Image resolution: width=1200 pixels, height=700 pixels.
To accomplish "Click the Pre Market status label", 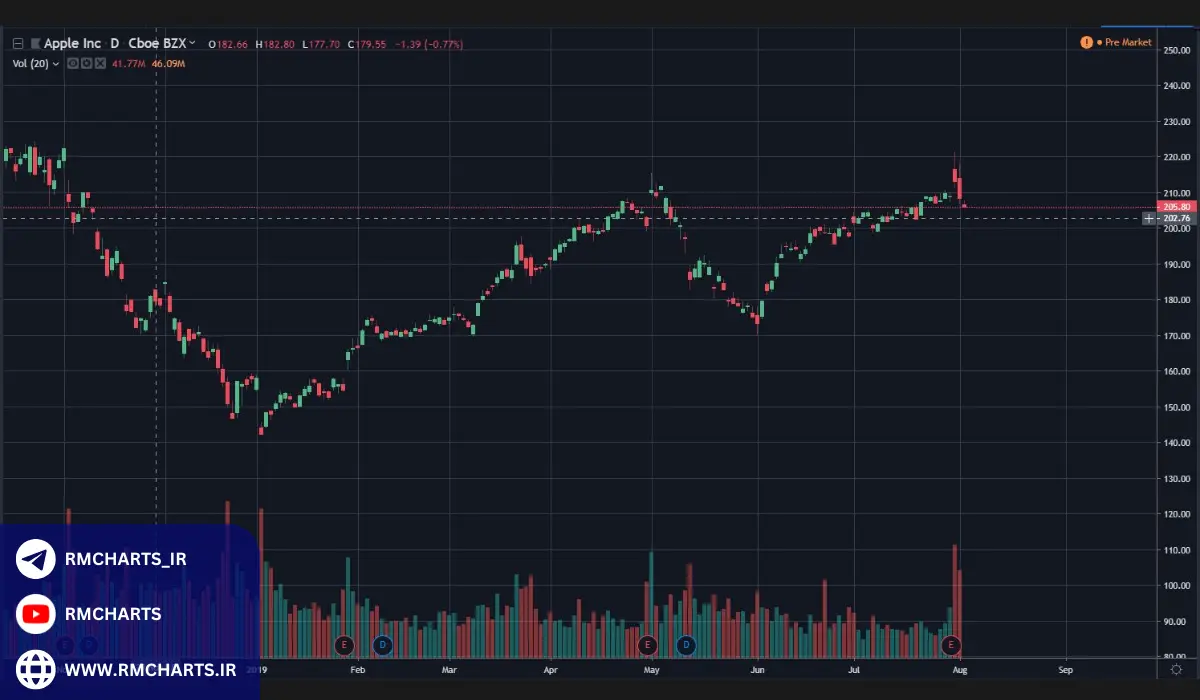I will coord(1128,43).
